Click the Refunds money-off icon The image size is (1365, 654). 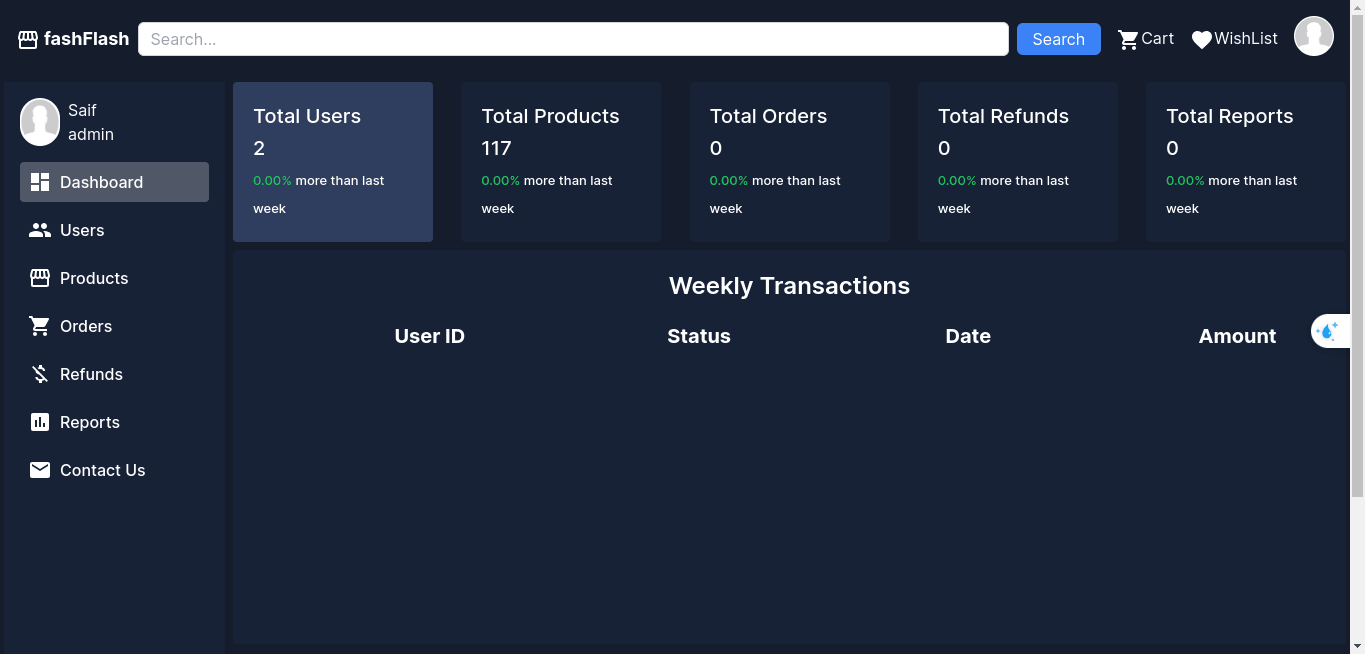[x=40, y=374]
